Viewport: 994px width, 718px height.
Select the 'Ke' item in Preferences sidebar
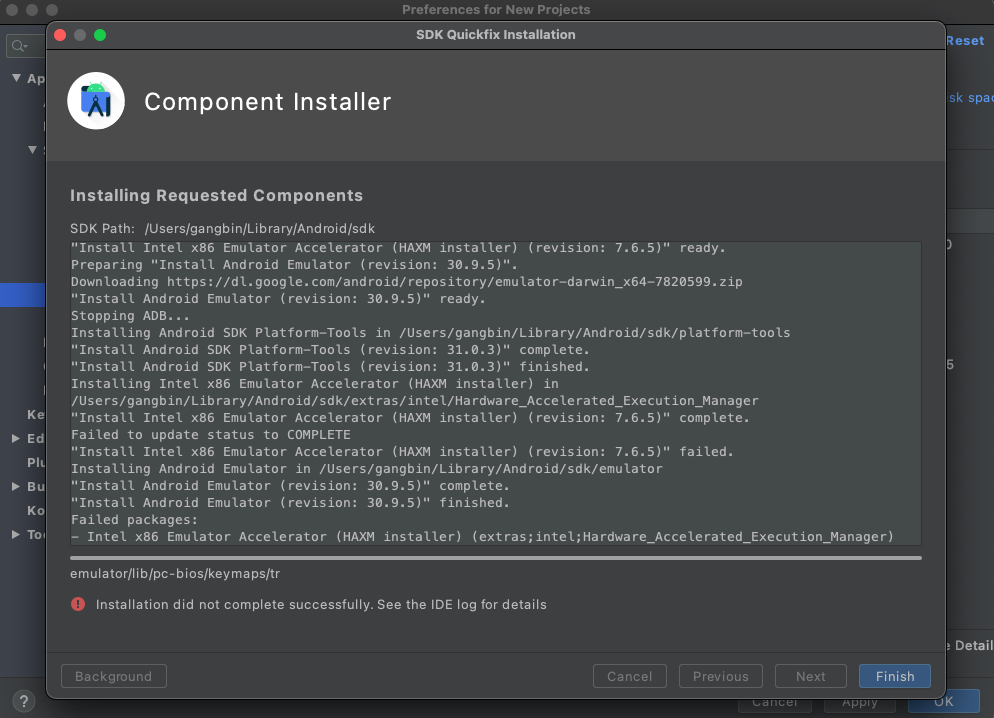pos(35,414)
